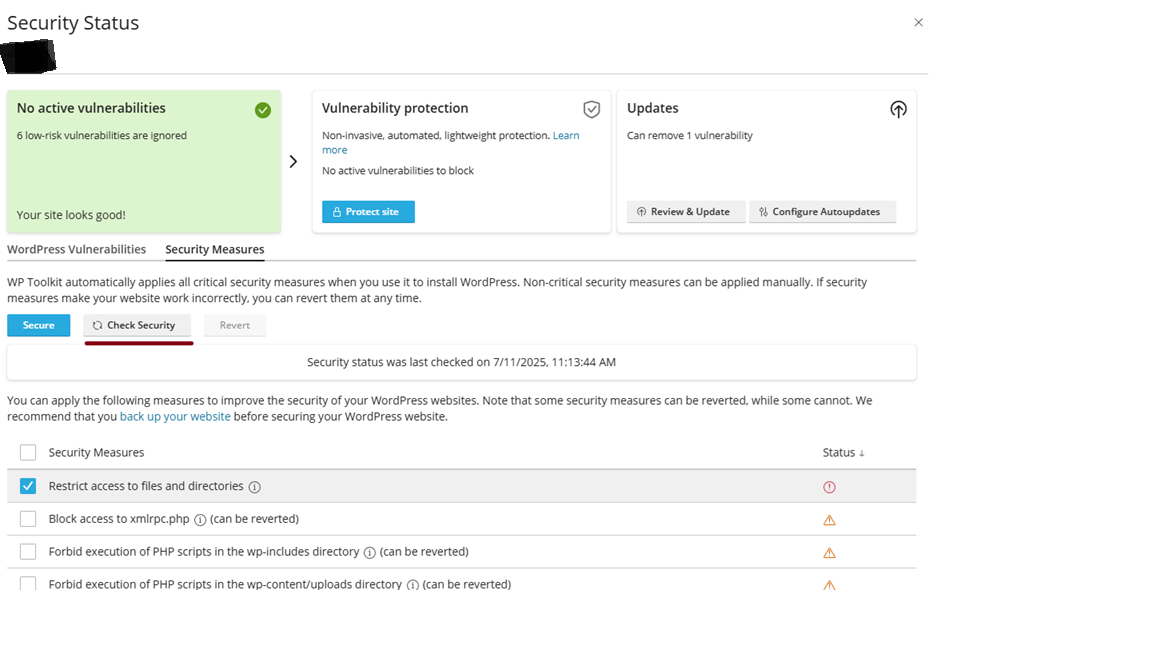Click Review & Update button
1152x648 pixels.
tap(686, 212)
